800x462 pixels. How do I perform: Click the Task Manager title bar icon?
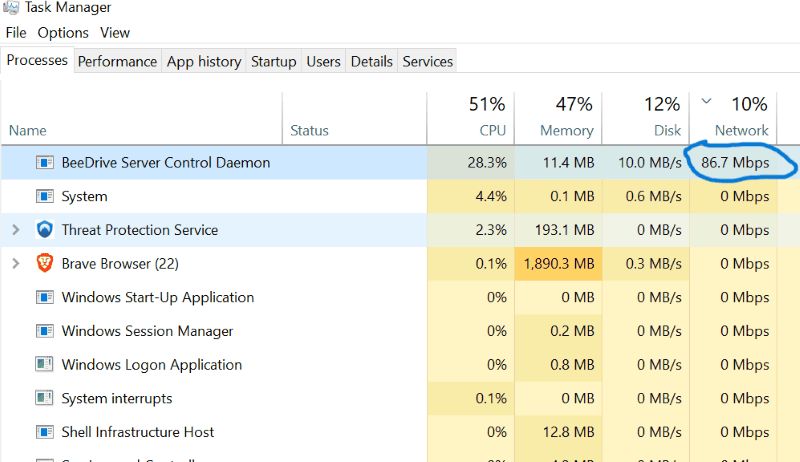pos(10,7)
